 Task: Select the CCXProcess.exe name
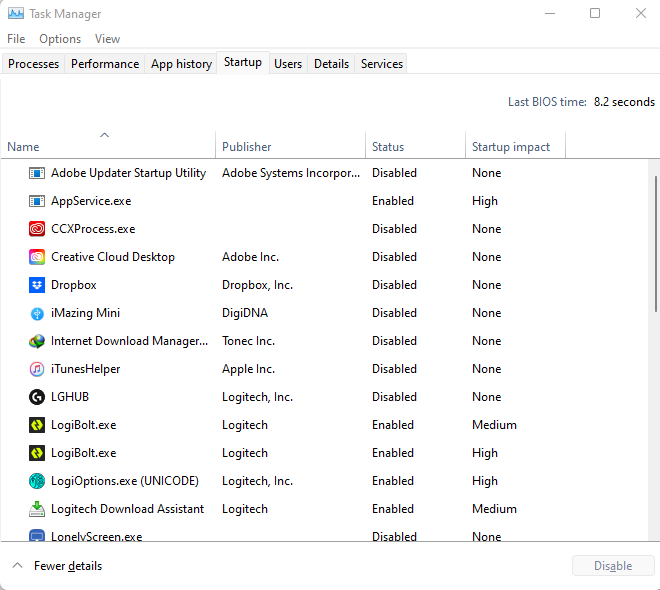pyautogui.click(x=93, y=229)
